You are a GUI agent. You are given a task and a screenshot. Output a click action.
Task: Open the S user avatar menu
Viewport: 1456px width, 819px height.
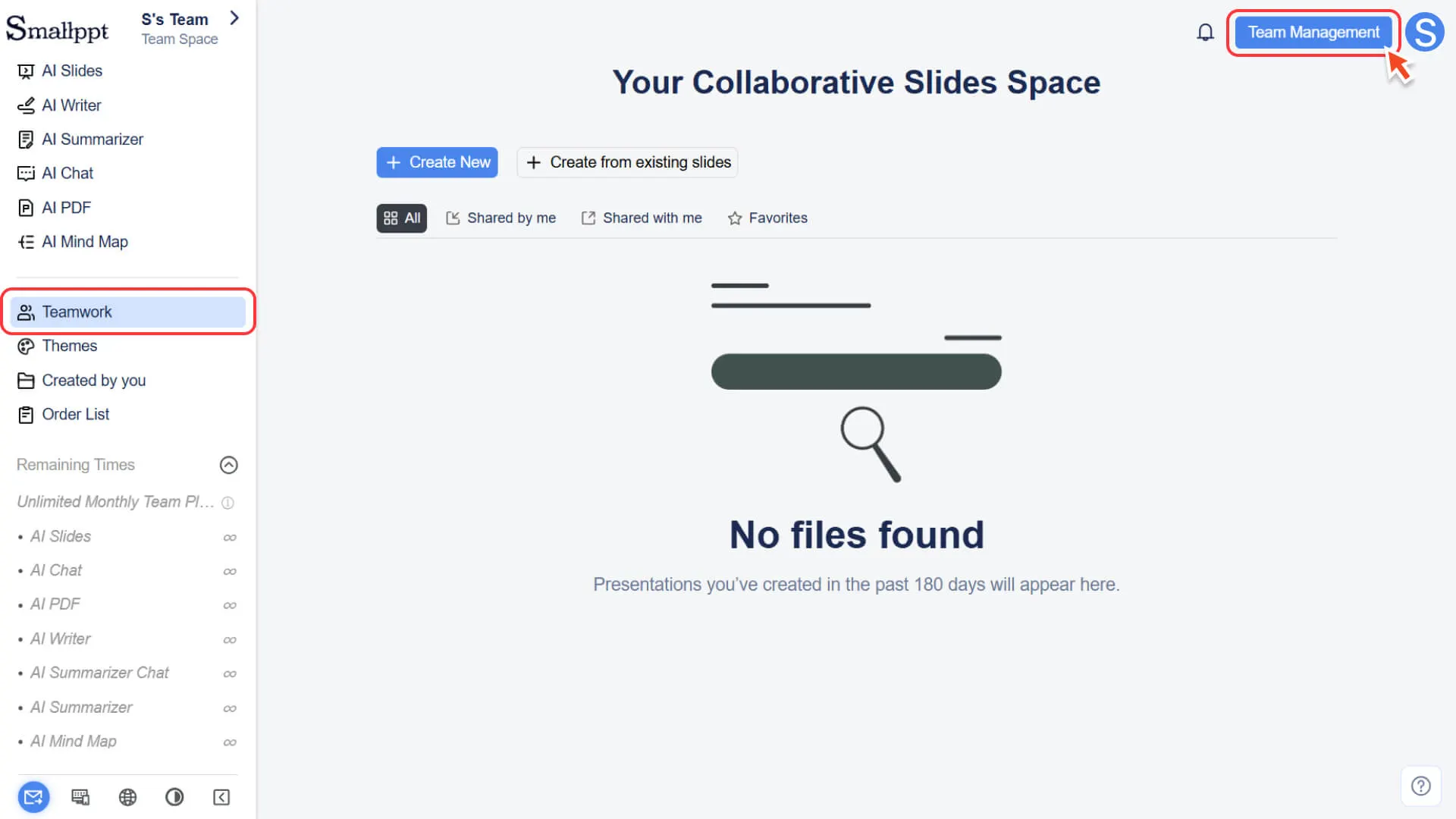point(1425,33)
